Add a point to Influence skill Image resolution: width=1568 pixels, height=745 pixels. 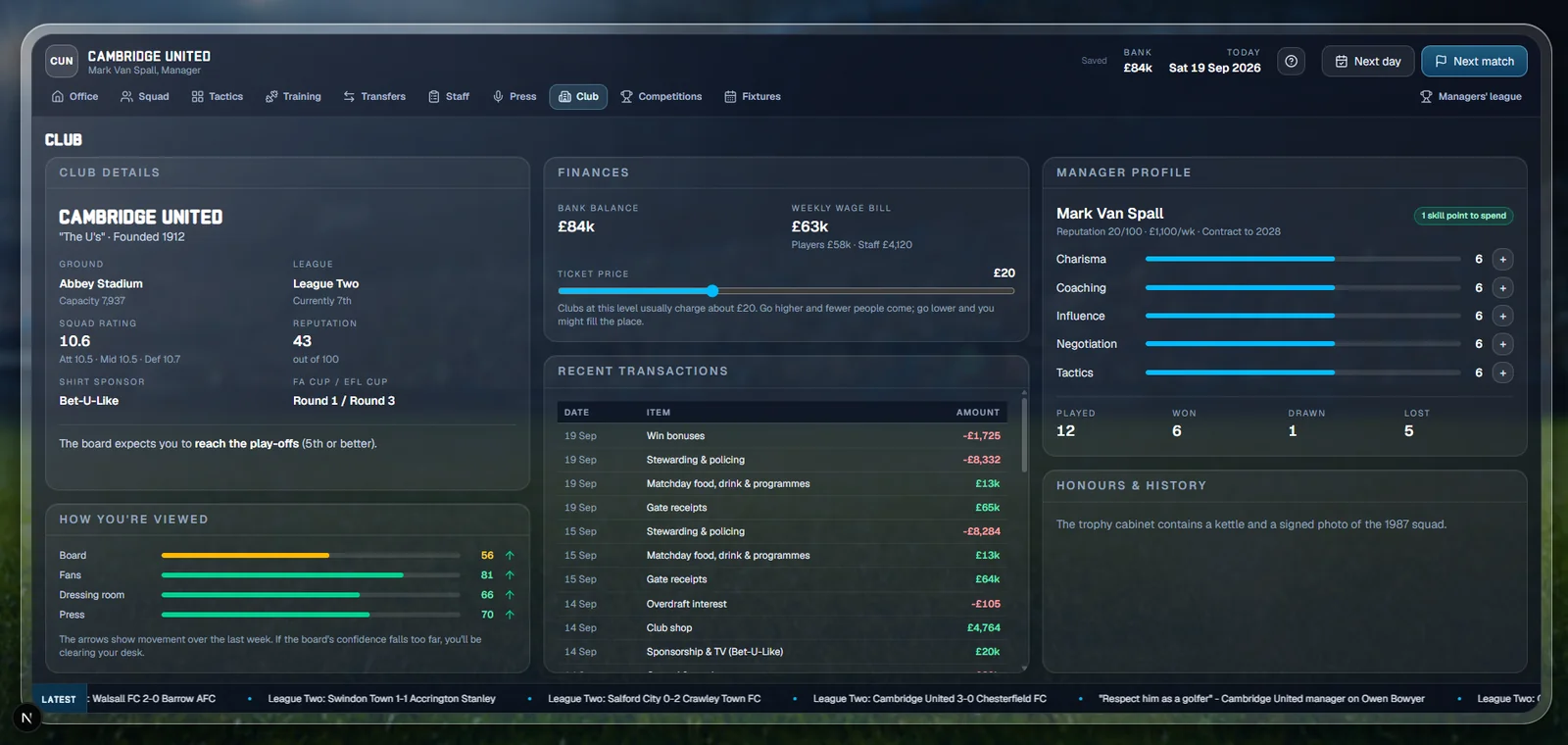tap(1502, 317)
